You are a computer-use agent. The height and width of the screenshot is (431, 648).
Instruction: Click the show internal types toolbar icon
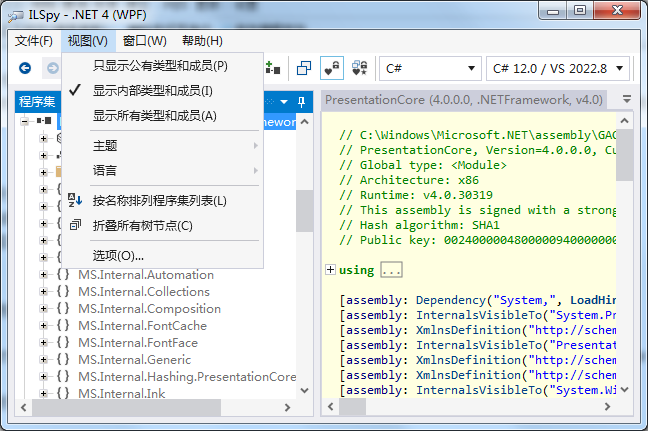coord(332,69)
